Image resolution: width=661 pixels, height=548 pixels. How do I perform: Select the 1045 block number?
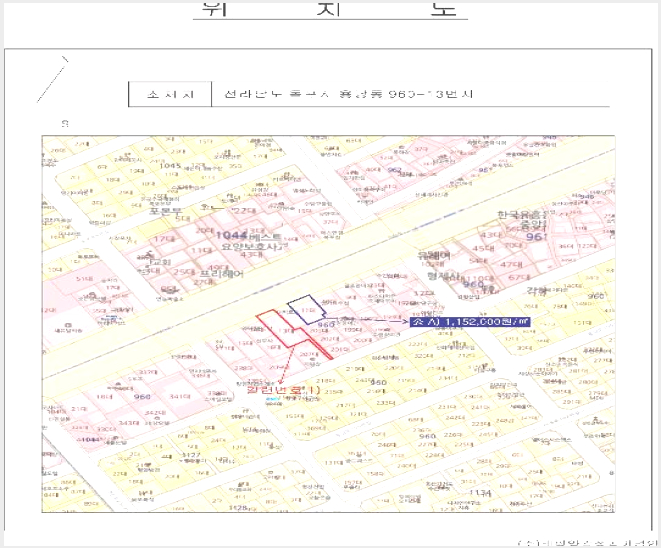[170, 166]
